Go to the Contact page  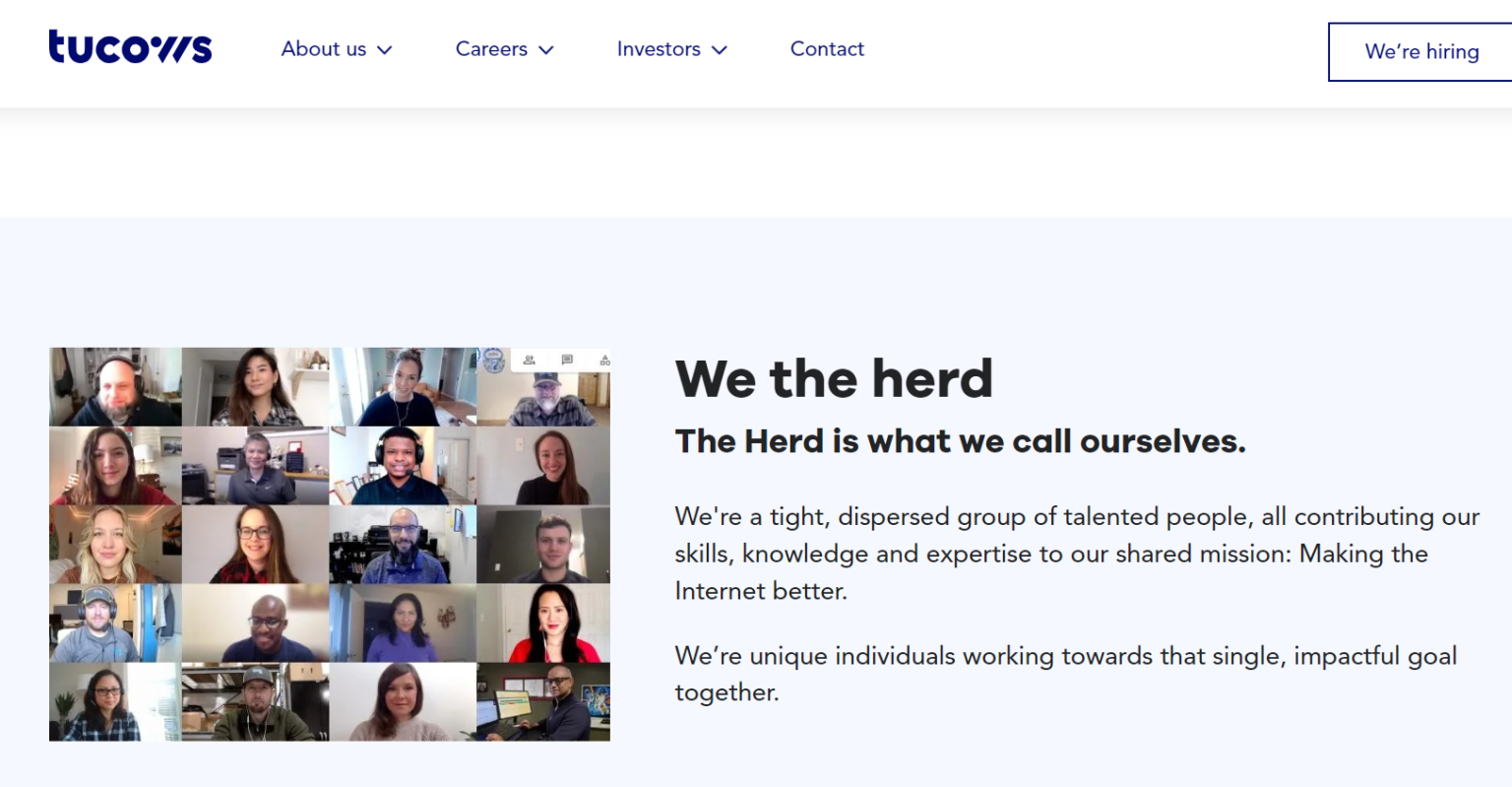[827, 49]
